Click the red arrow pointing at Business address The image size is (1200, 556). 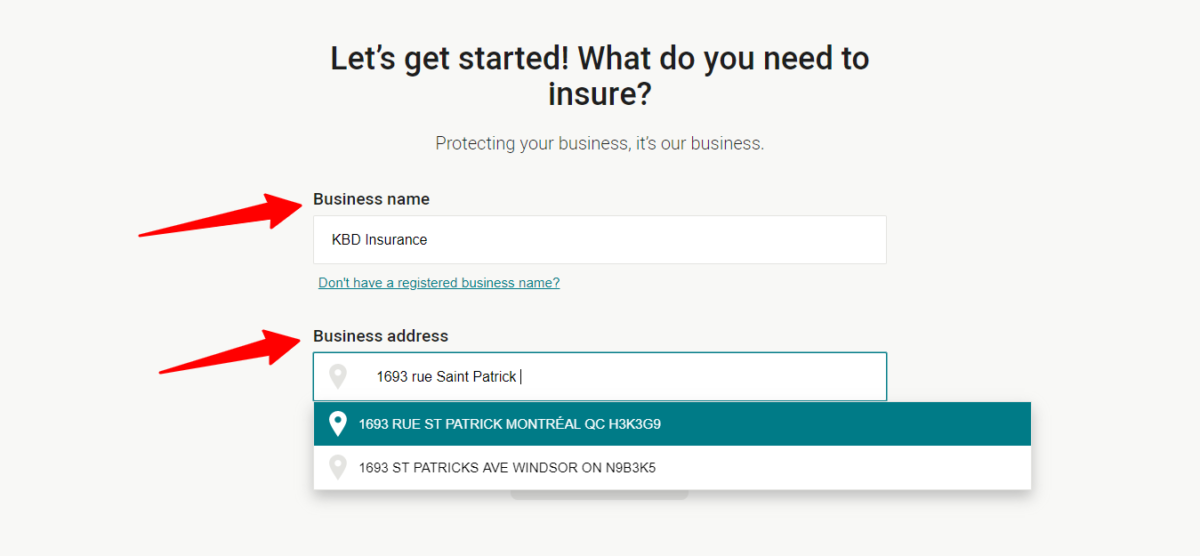[229, 351]
